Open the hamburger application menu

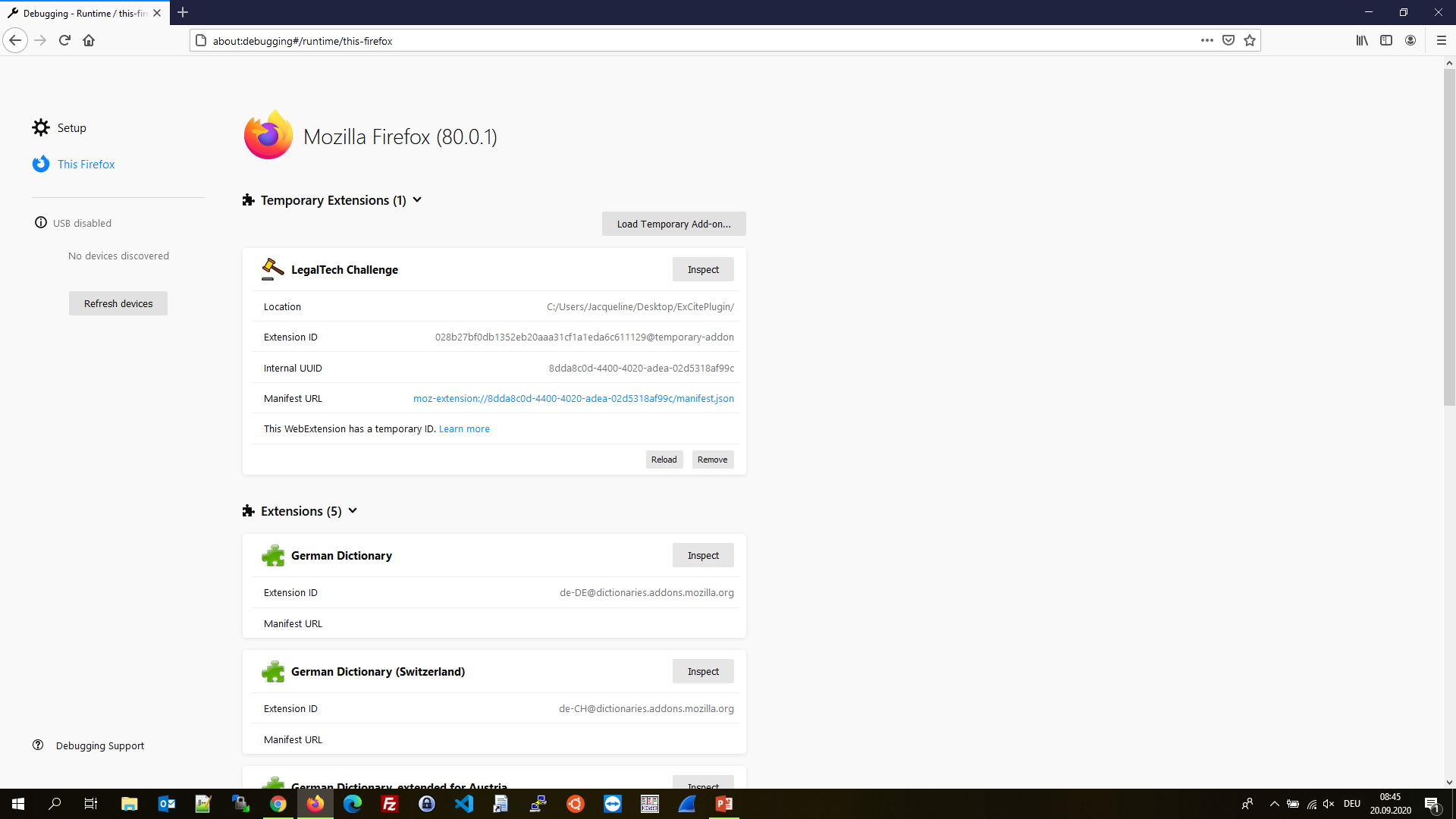1442,41
